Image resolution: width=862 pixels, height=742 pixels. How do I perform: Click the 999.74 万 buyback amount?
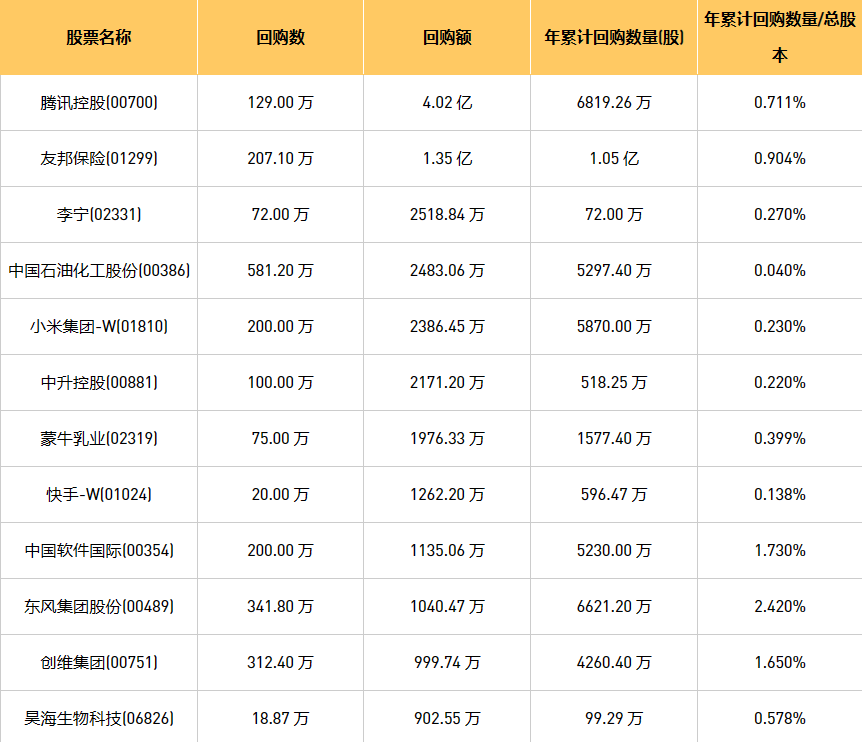point(447,663)
